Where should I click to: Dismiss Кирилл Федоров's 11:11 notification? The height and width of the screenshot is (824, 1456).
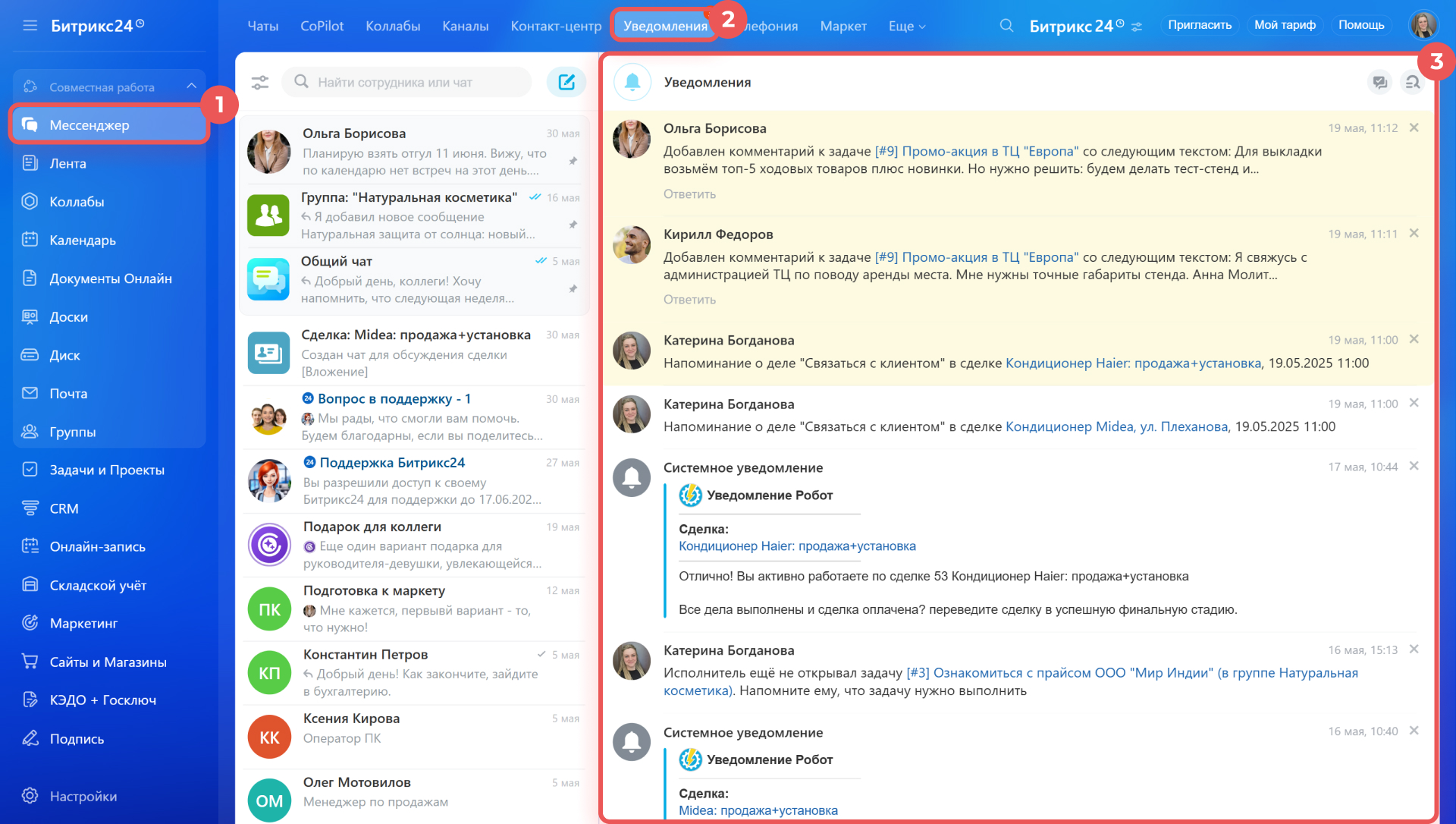[1414, 233]
